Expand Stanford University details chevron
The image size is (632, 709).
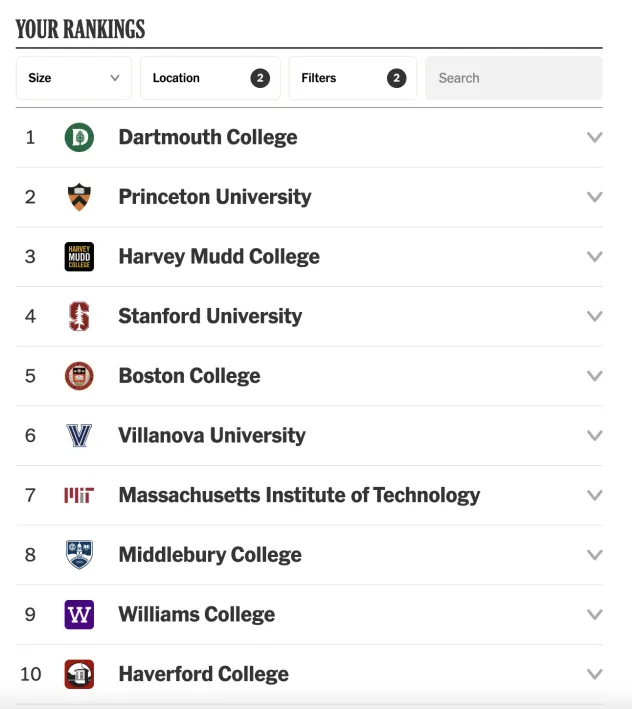[x=595, y=316]
